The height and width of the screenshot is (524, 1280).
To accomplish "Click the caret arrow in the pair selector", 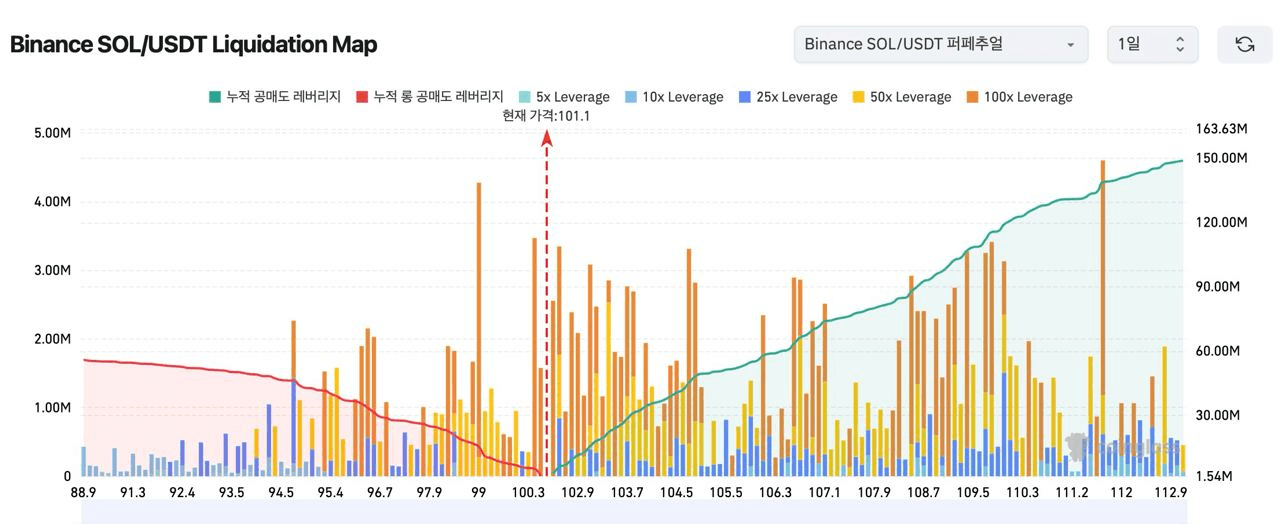I will coord(1071,45).
